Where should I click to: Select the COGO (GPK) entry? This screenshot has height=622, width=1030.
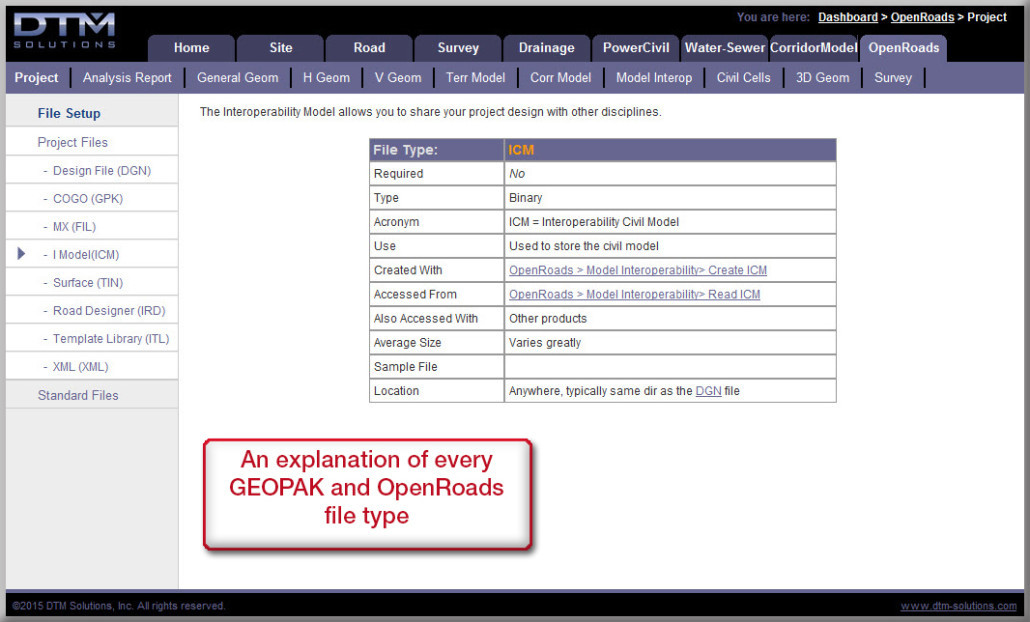(x=88, y=198)
